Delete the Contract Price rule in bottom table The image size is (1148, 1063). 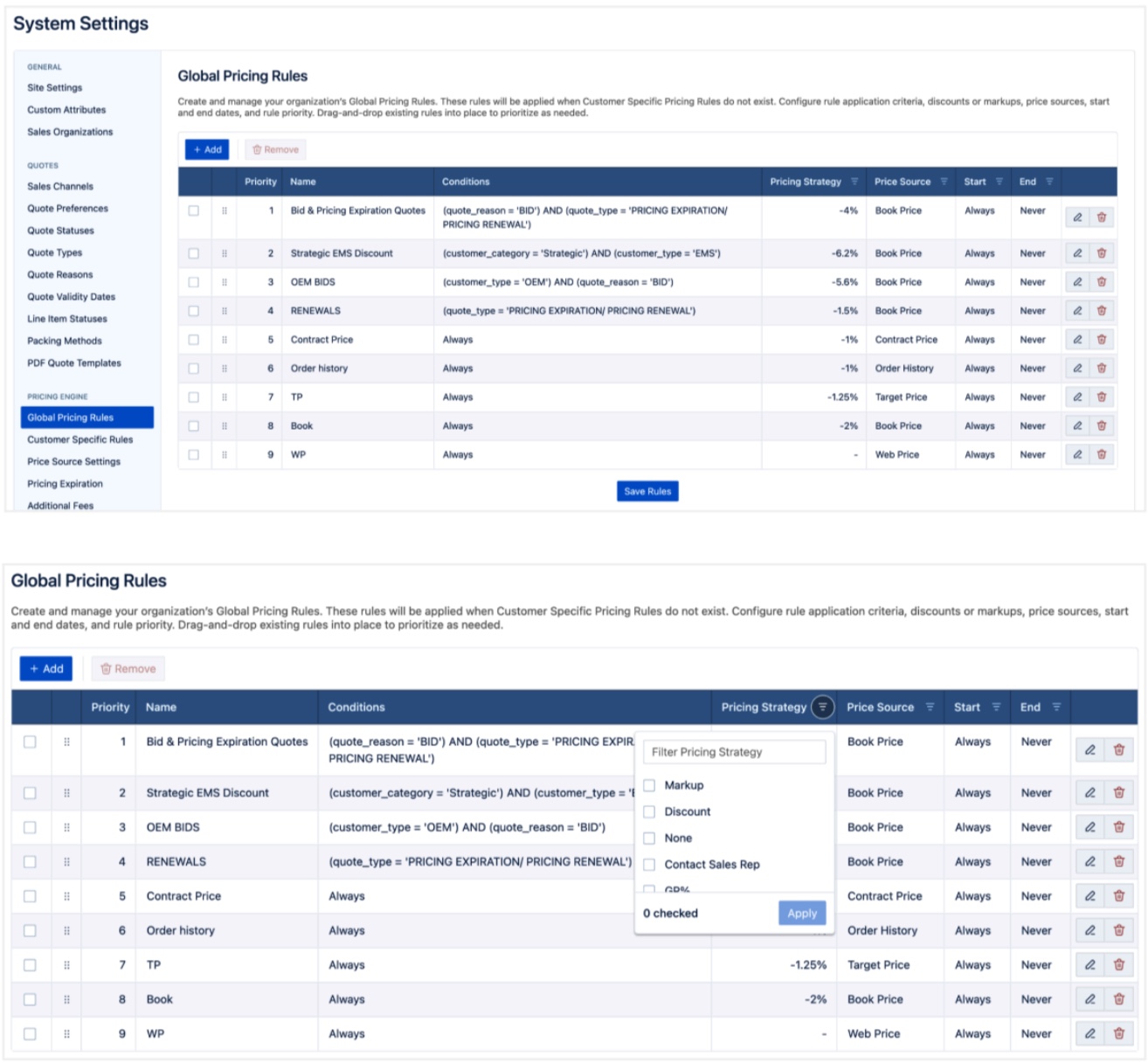click(x=1118, y=896)
